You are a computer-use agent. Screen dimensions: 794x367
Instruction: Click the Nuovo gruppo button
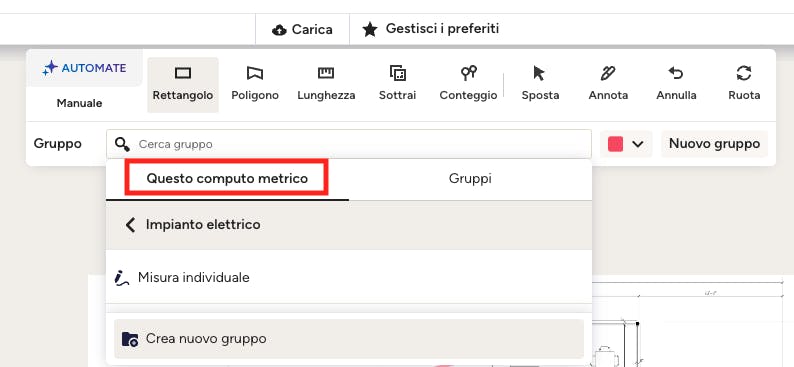[714, 144]
